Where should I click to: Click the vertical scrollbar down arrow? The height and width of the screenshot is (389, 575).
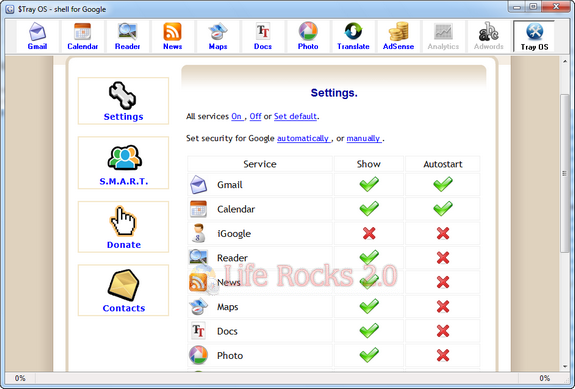tap(565, 366)
